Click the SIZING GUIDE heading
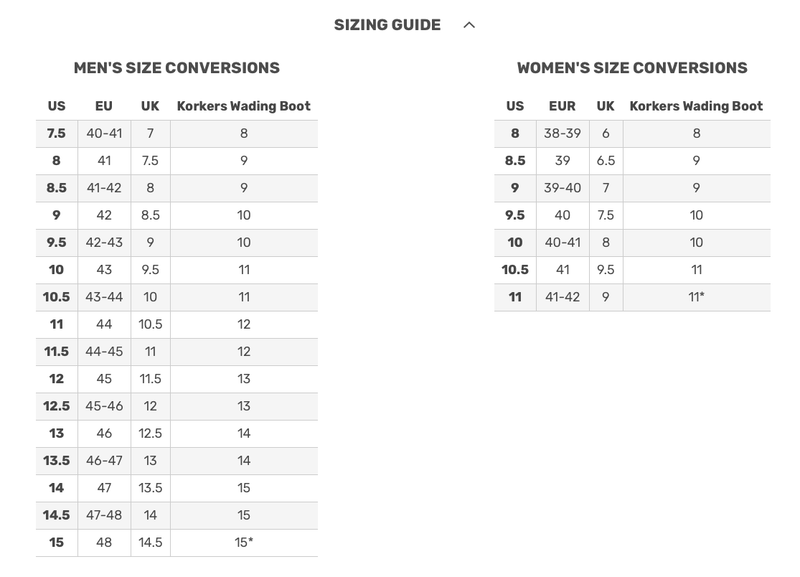This screenshot has height=577, width=800. point(390,24)
